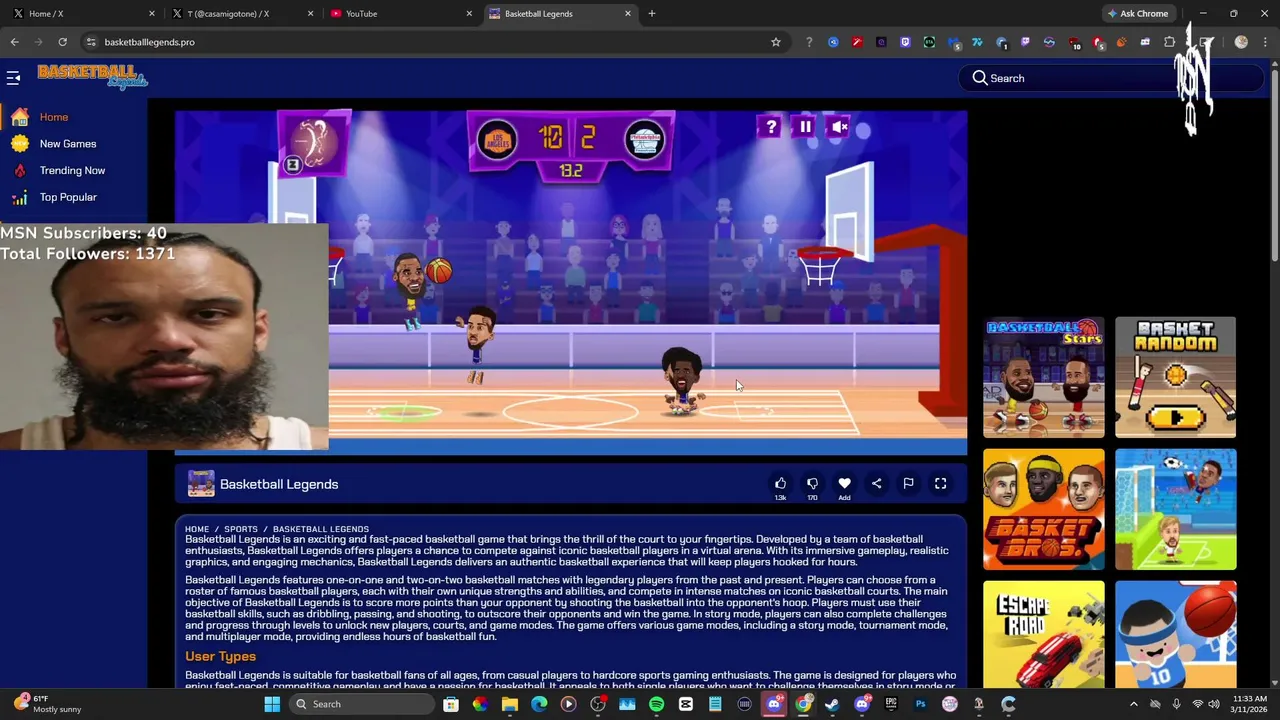This screenshot has width=1280, height=720.
Task: Open Chrome three-dot menu
Action: point(1263,42)
